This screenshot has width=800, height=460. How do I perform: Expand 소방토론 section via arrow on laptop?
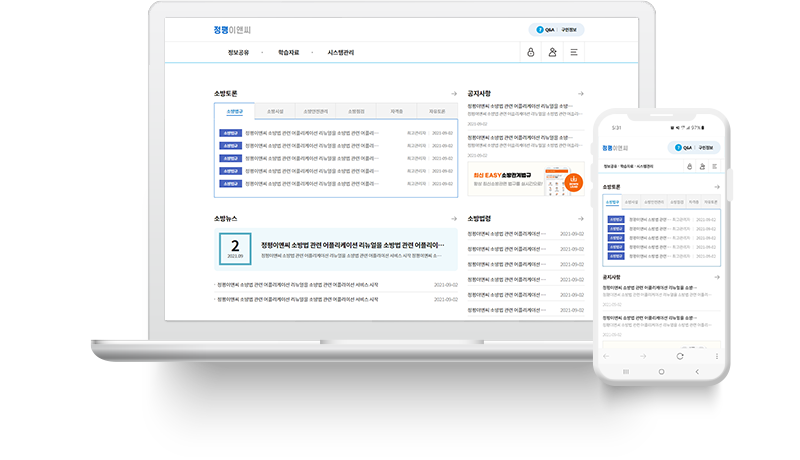pos(454,93)
